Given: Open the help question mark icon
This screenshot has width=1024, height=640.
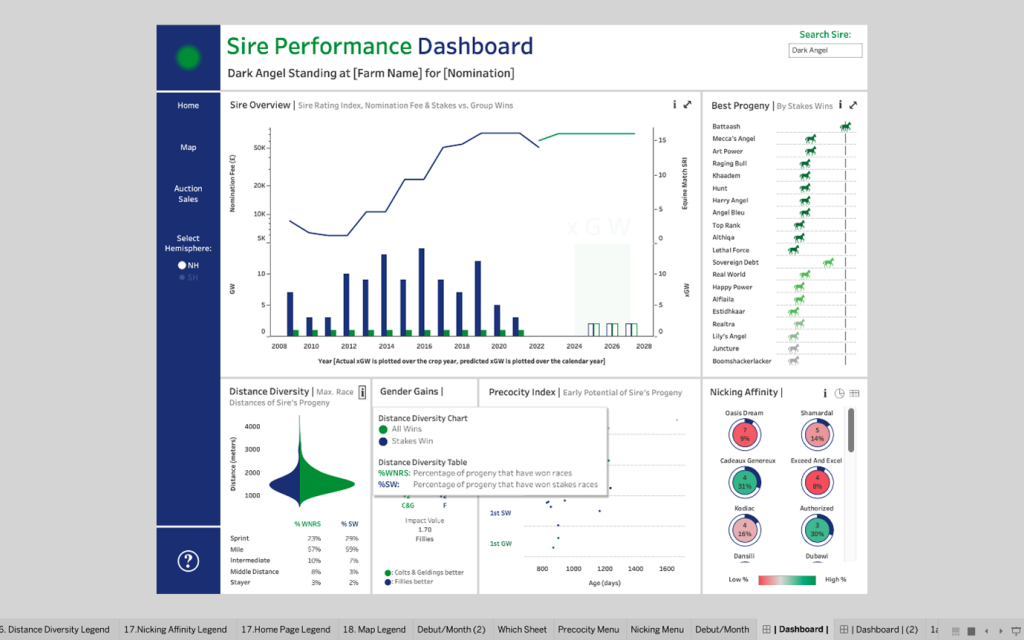Looking at the screenshot, I should click(188, 561).
